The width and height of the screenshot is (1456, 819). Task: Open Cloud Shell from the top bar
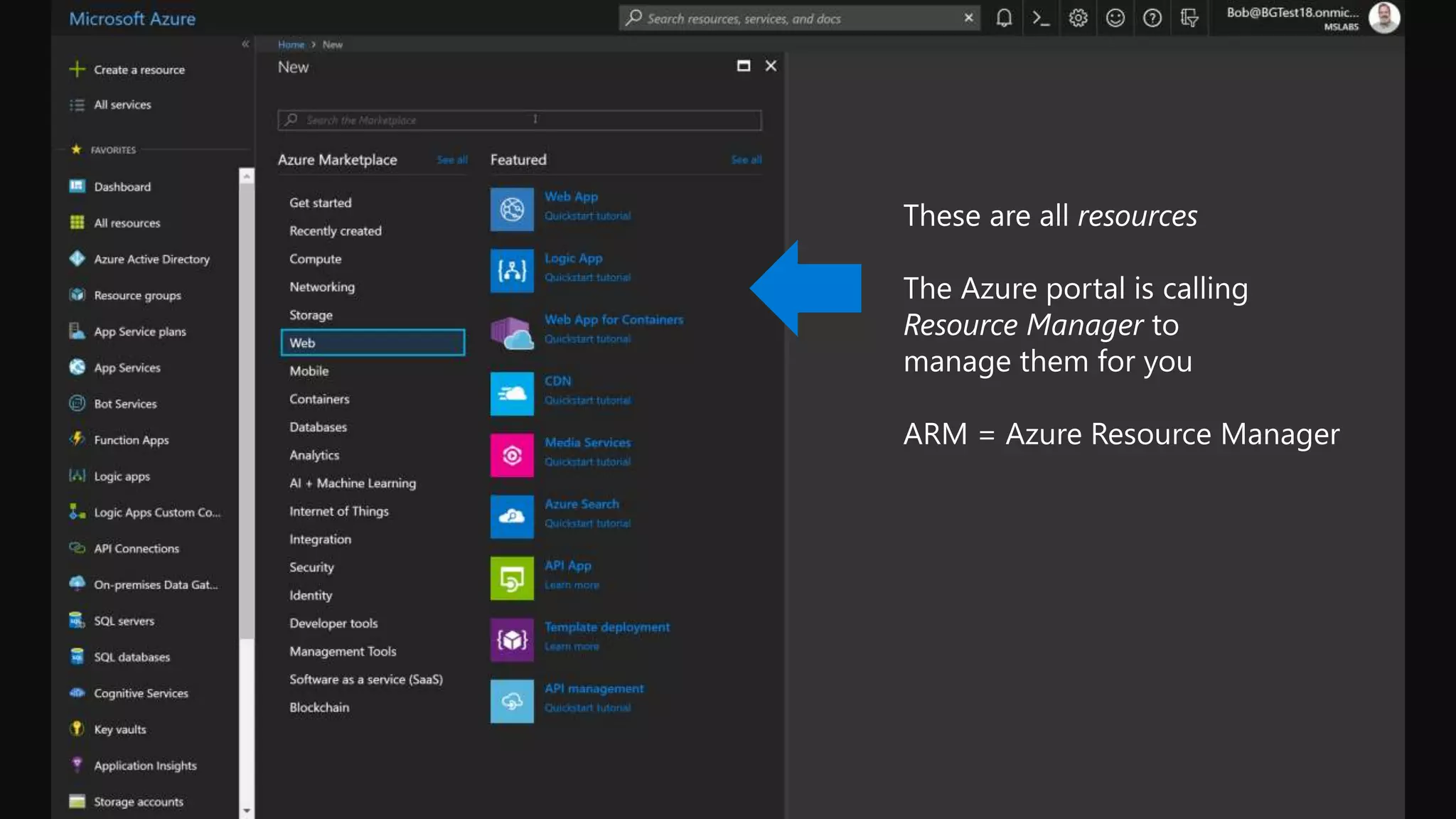(1041, 18)
